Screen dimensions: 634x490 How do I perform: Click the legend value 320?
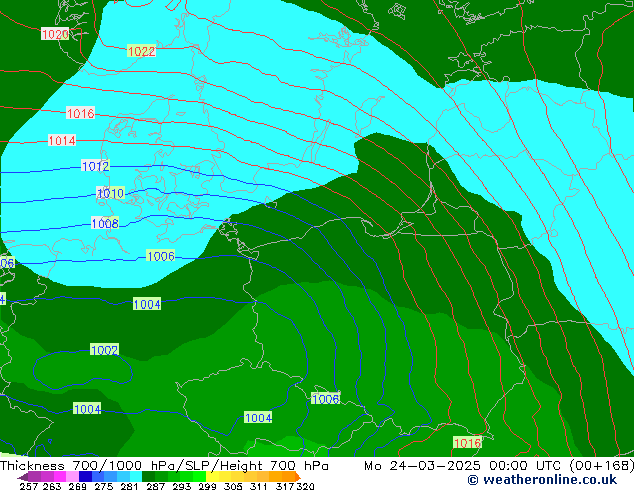tap(305, 486)
